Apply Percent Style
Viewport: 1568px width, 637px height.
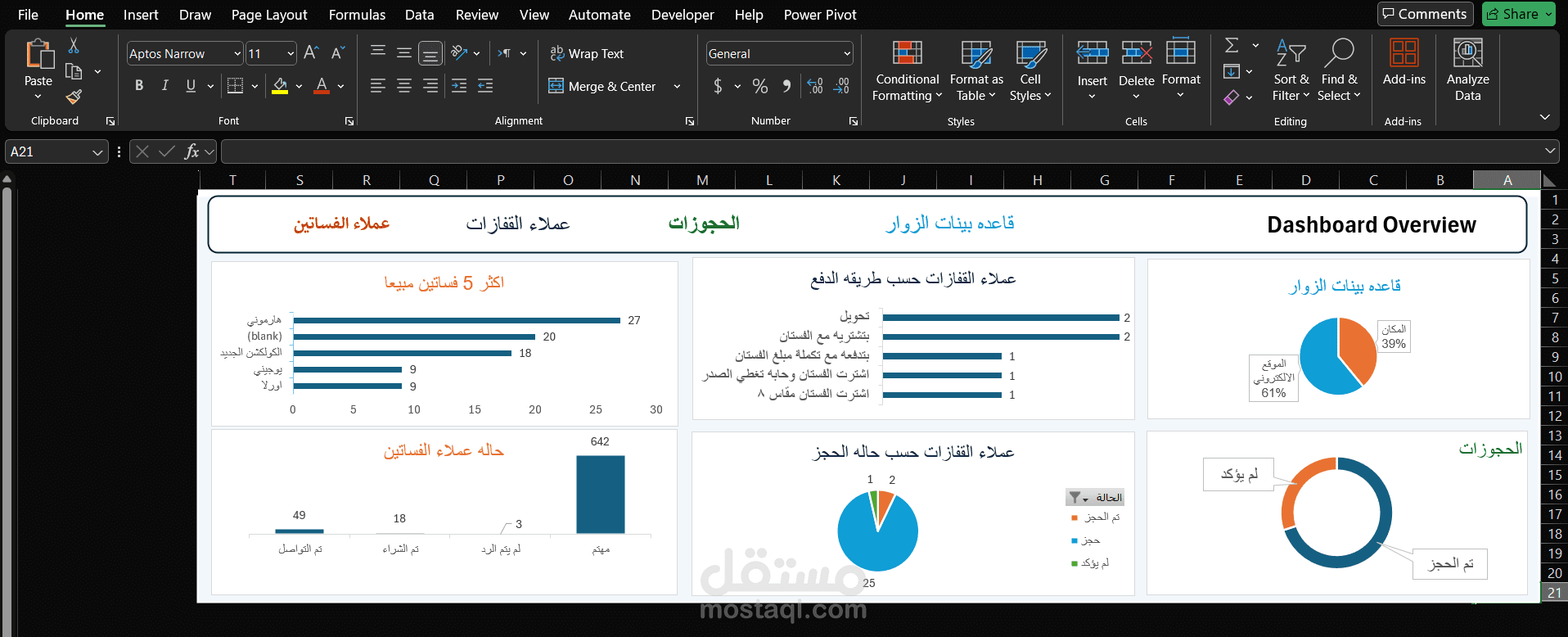click(x=760, y=86)
